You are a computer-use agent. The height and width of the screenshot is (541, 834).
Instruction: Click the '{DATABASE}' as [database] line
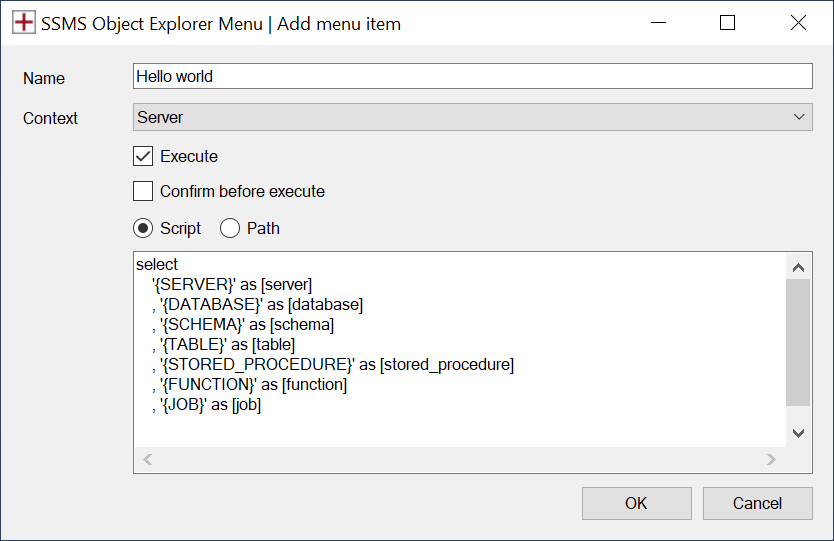[x=257, y=305]
